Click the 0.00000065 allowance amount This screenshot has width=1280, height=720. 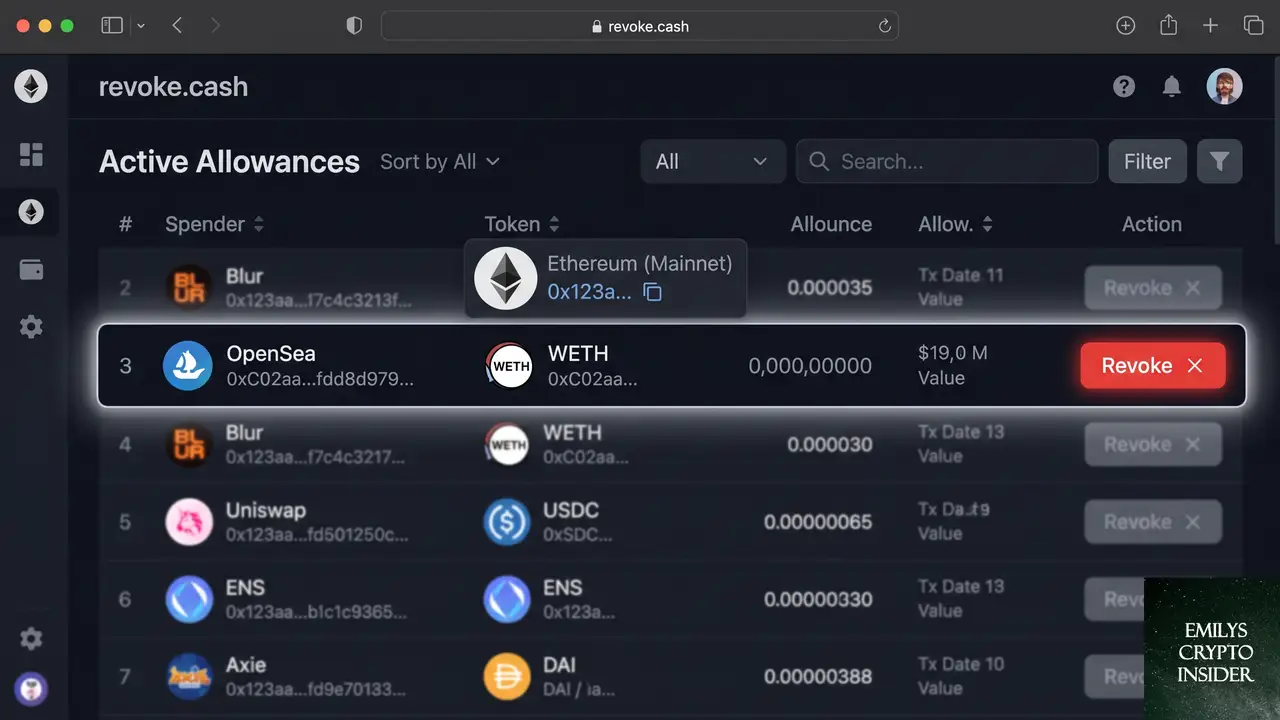(x=818, y=522)
